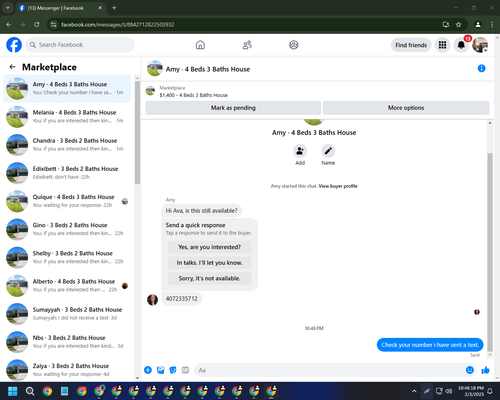Open Zaiya 3 Beds 2 Baths conversation
This screenshot has width=500, height=400.
[67, 370]
